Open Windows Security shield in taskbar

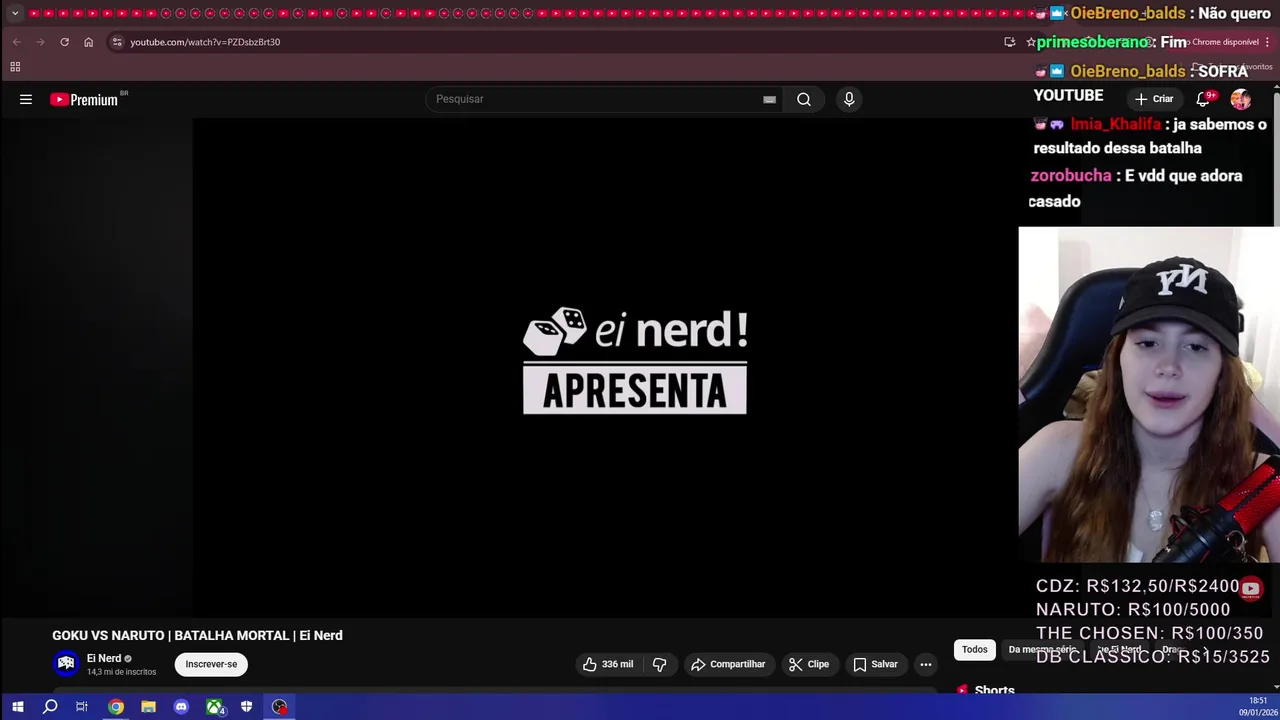coord(246,707)
